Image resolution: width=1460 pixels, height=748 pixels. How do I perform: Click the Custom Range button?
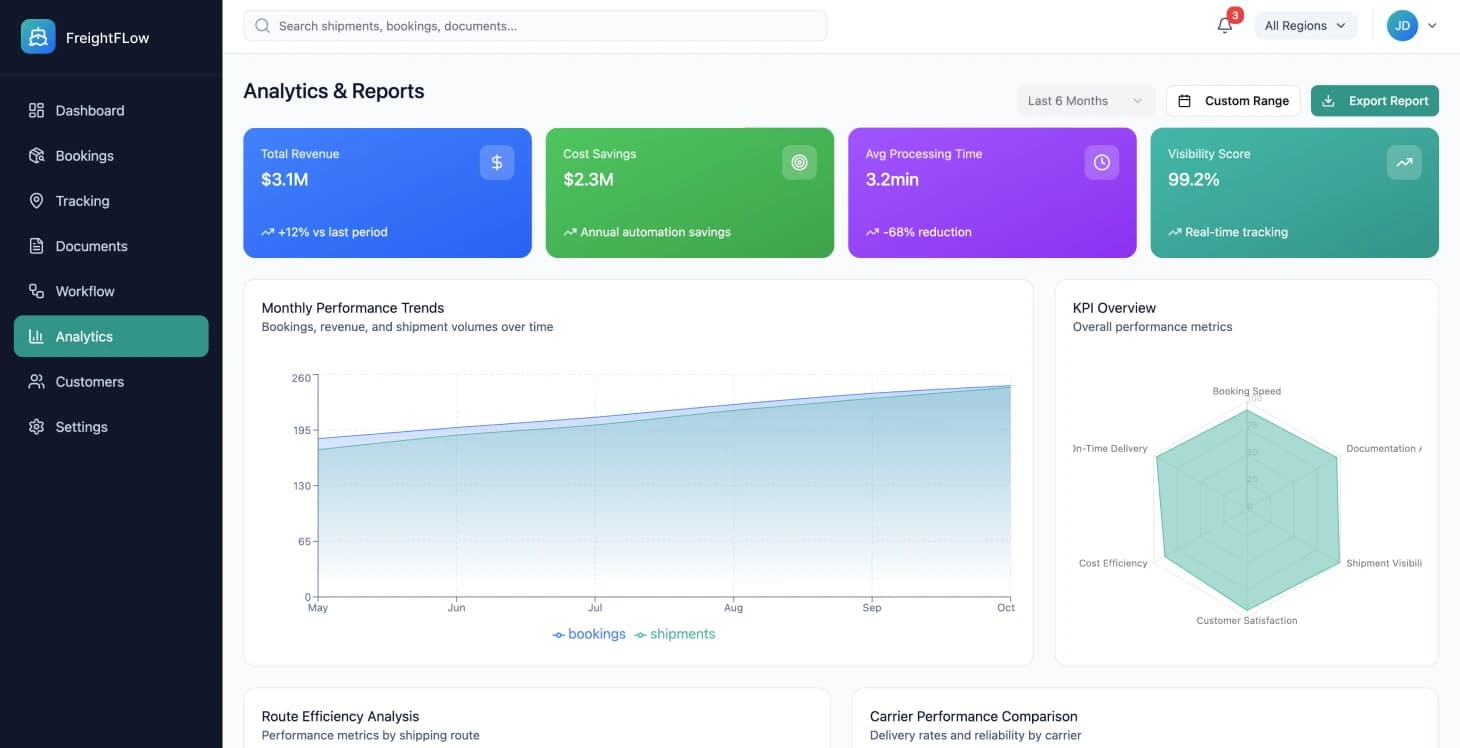point(1233,101)
